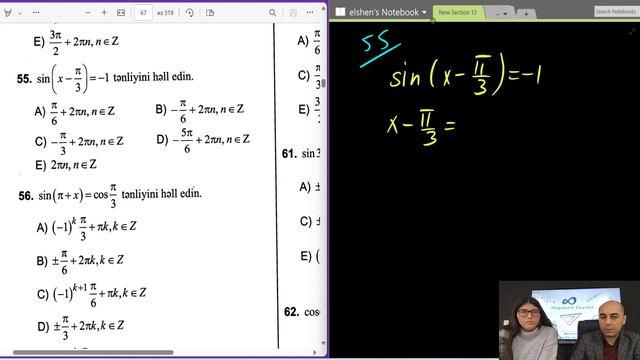Click question 55 answer D) −5π/6 + 2πn
Image resolution: width=640 pixels, height=360 pixels.
pyautogui.click(x=203, y=141)
